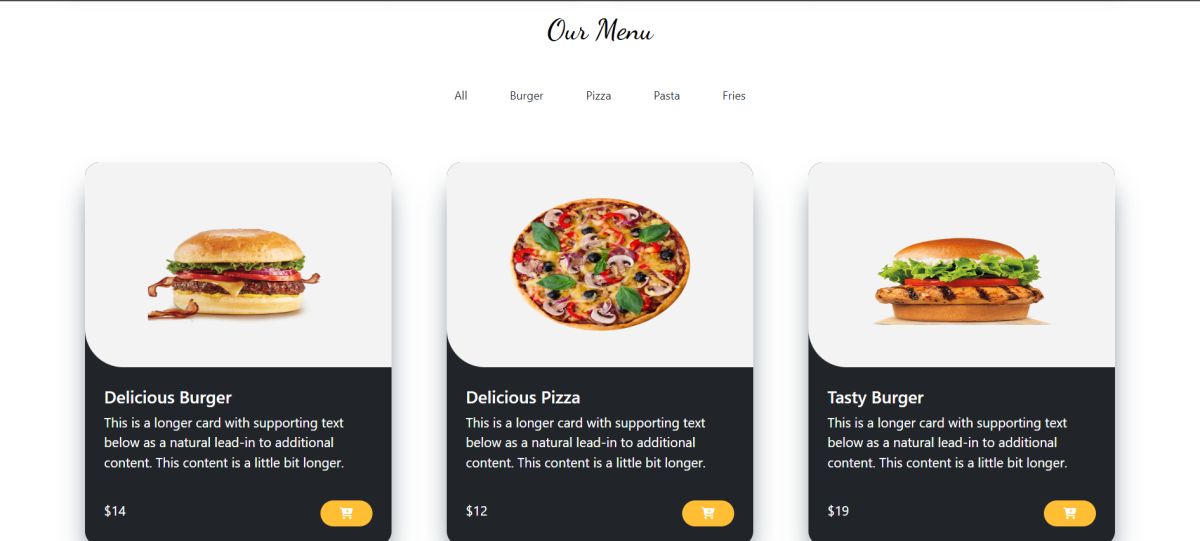Filter menu by Burger
The width and height of the screenshot is (1200, 541).
(x=526, y=96)
